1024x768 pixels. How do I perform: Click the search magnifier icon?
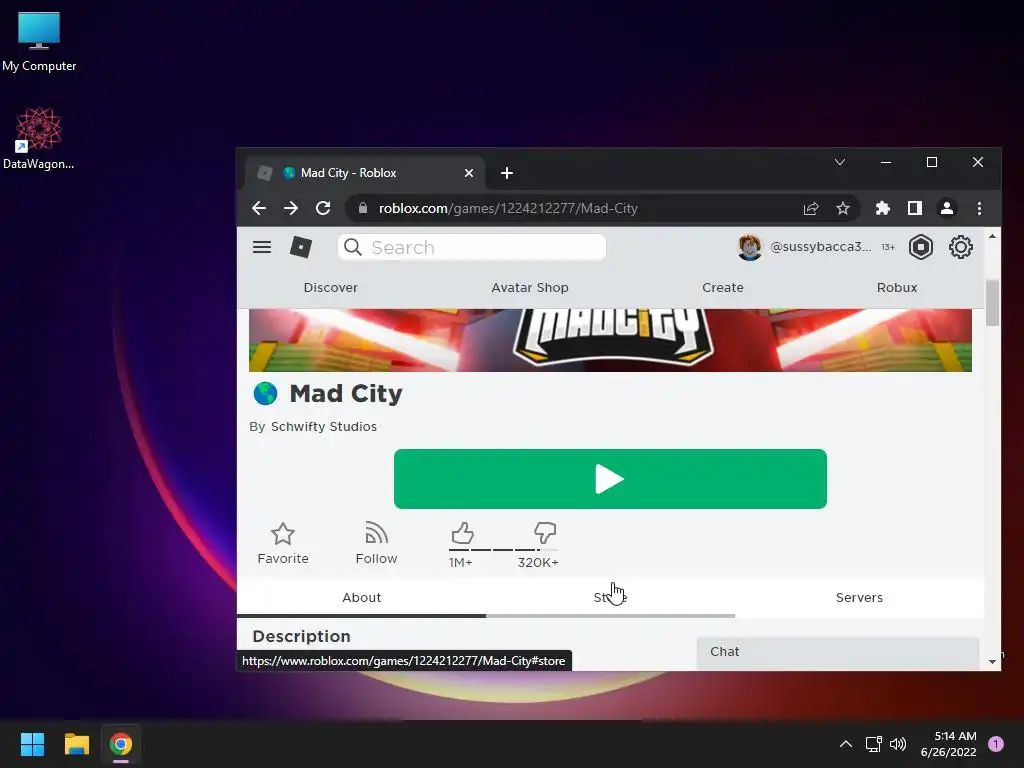click(353, 247)
